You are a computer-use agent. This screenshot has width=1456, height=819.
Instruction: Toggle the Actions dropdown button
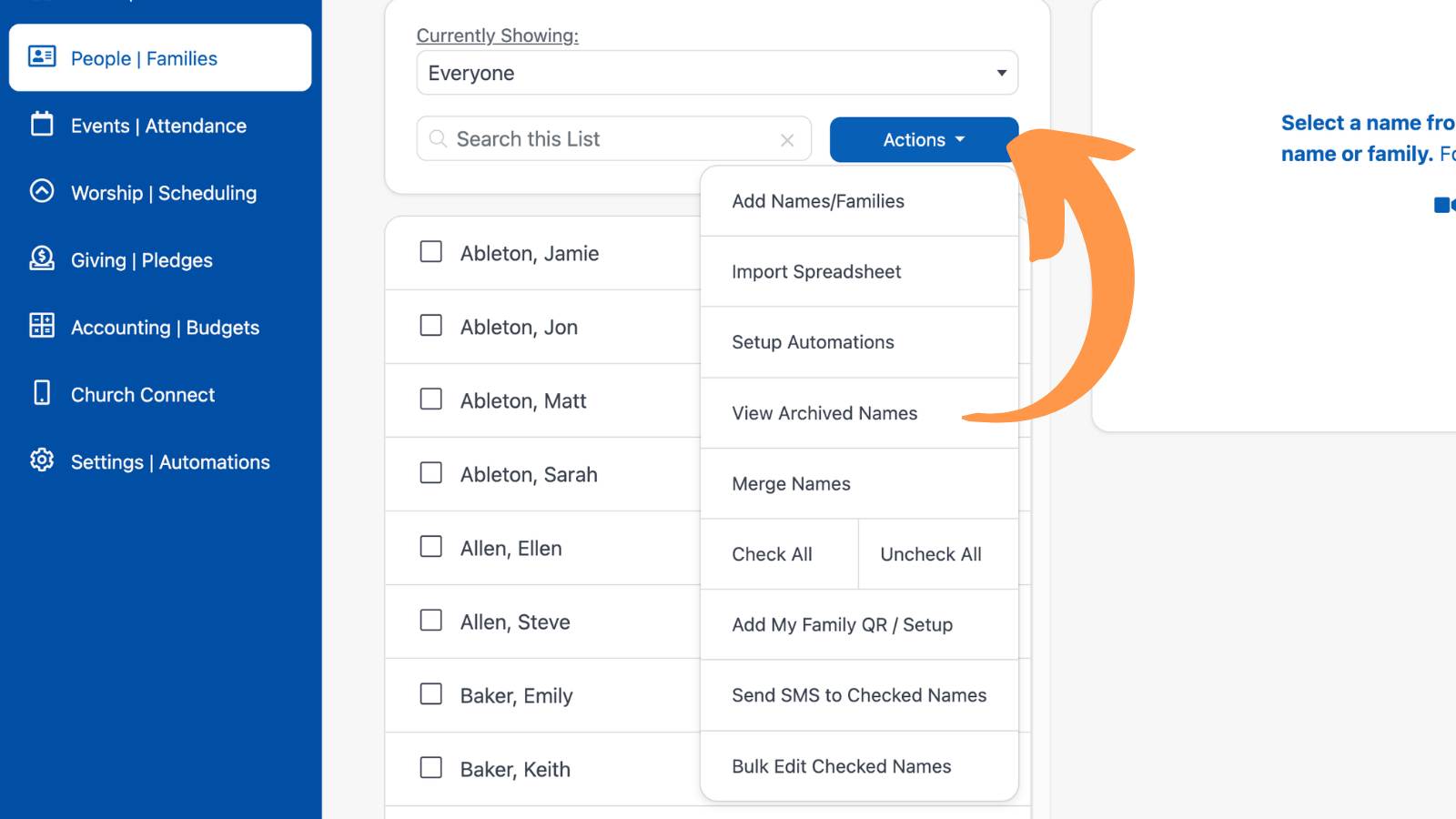(x=924, y=139)
